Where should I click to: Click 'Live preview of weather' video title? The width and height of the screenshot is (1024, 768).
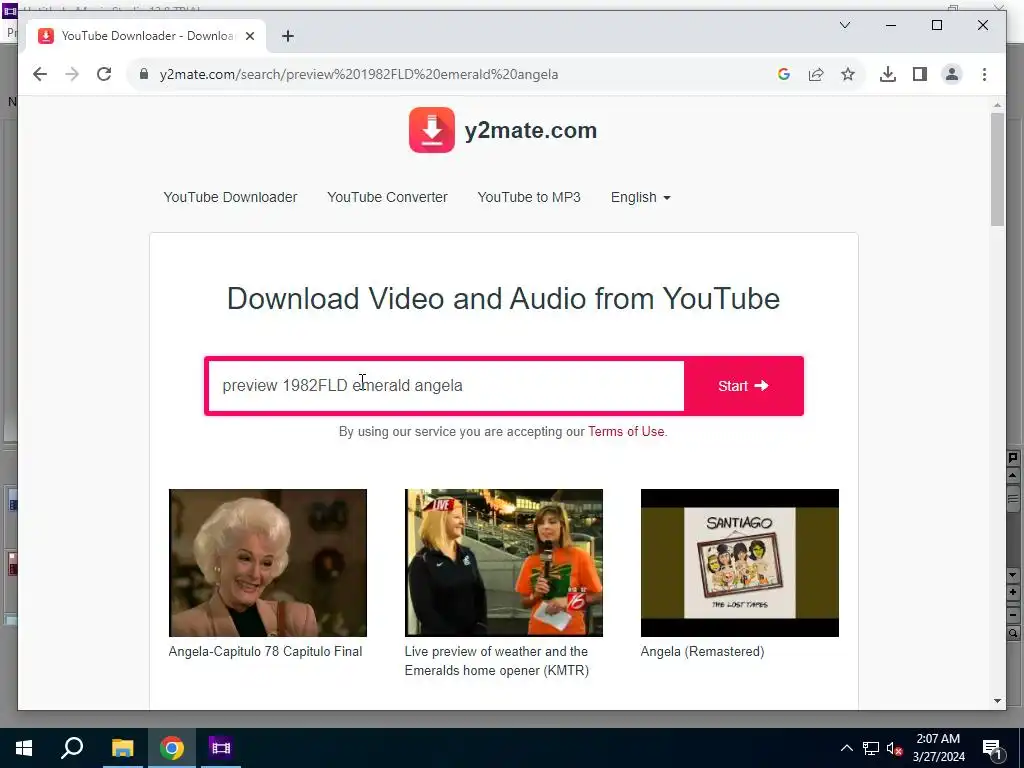[x=496, y=661]
